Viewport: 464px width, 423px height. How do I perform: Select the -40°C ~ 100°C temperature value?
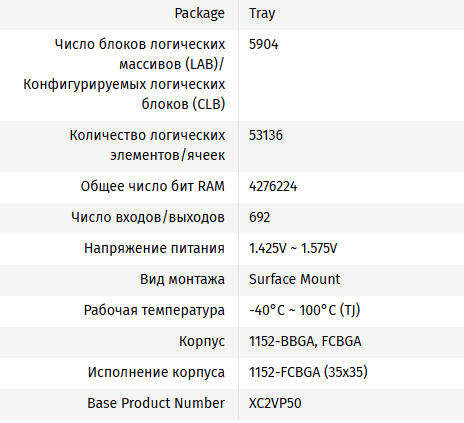(x=305, y=310)
